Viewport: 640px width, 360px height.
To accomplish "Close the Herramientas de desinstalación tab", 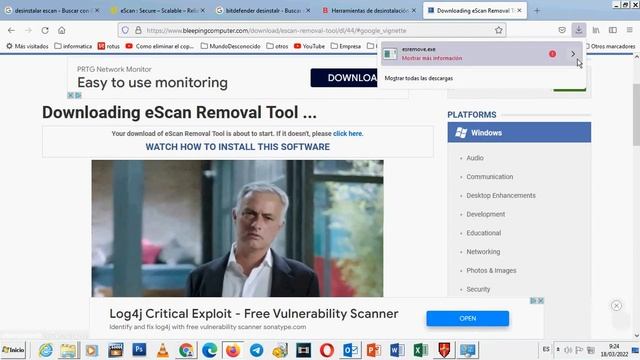I will click(413, 11).
